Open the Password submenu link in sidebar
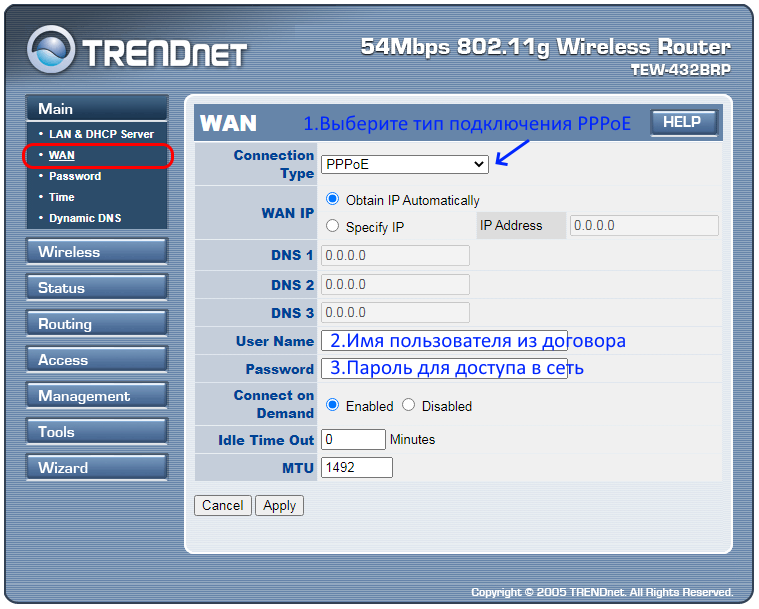The width and height of the screenshot is (759, 609). click(75, 176)
